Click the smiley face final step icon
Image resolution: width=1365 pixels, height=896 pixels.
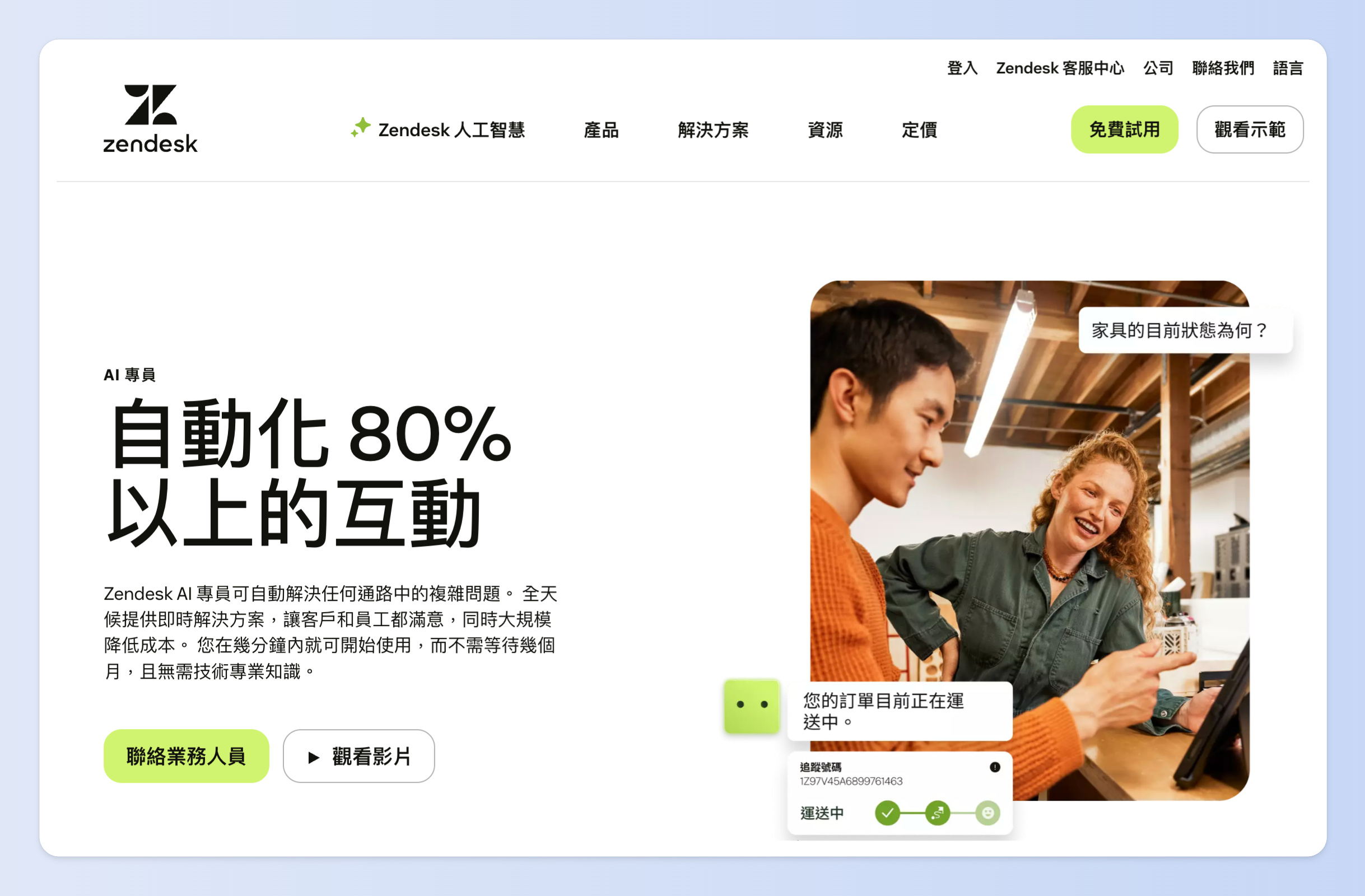(x=987, y=813)
